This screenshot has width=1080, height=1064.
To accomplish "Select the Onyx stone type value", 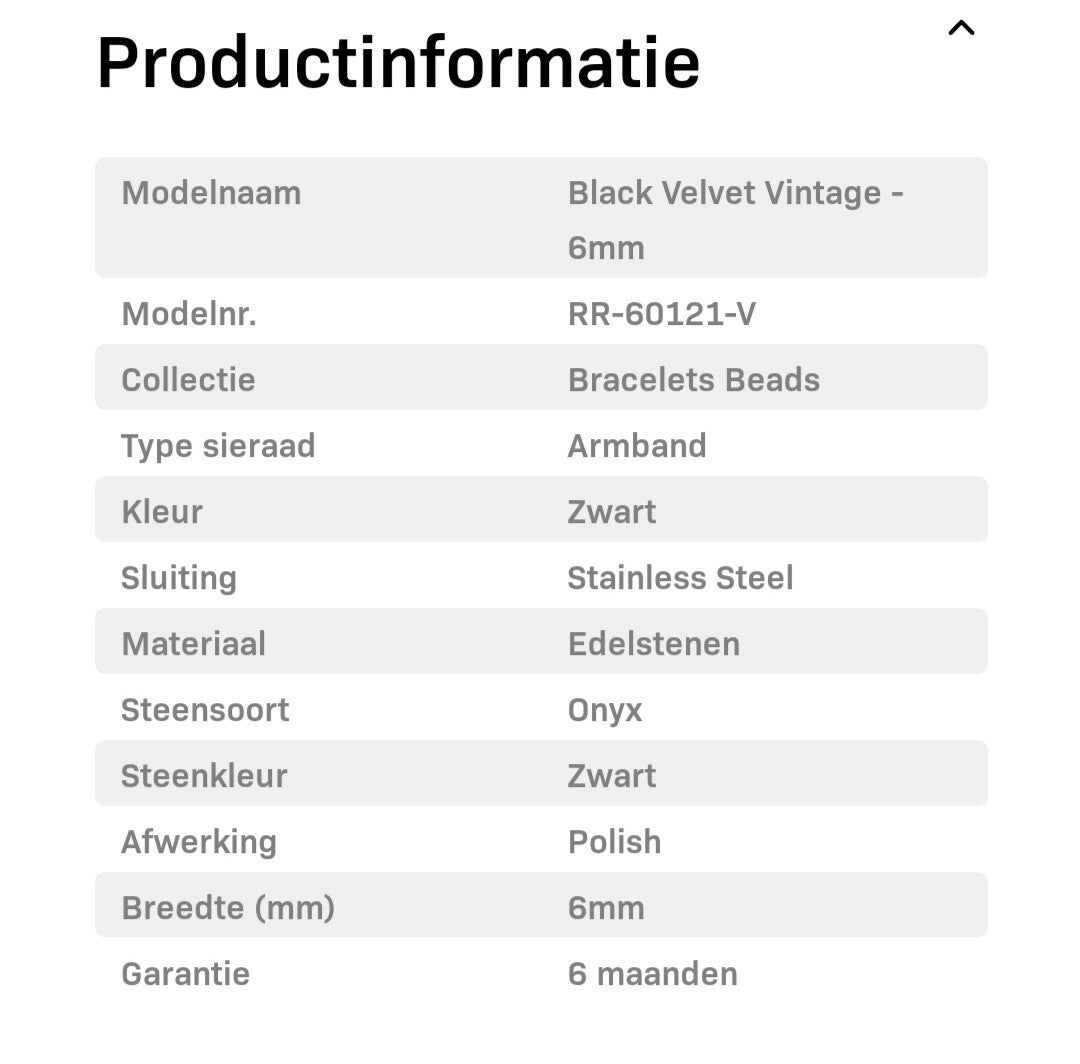I will click(x=604, y=710).
